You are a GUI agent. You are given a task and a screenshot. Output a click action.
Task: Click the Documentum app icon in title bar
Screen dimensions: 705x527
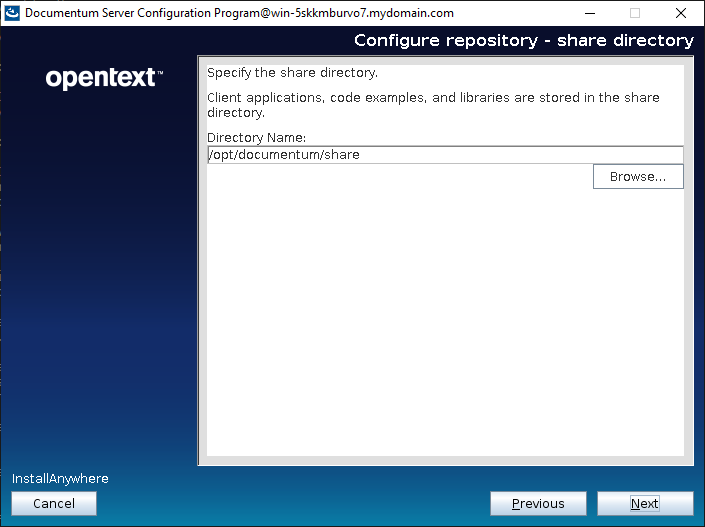pyautogui.click(x=12, y=13)
